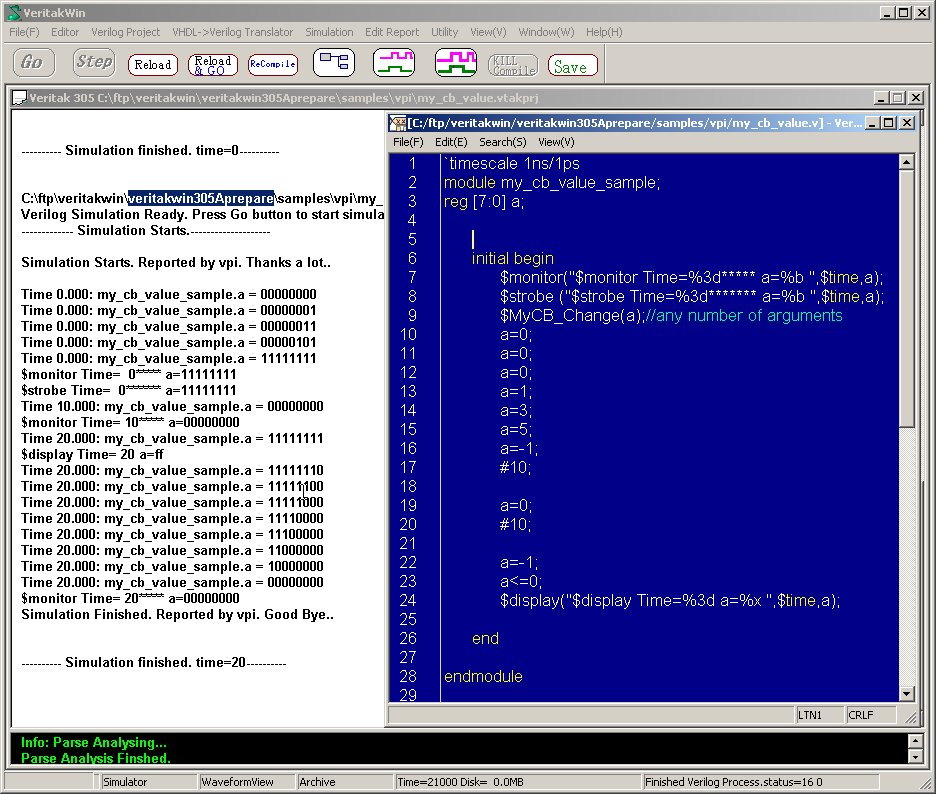Viewport: 936px width, 794px height.
Task: Click the Archive status bar pane
Action: pyautogui.click(x=344, y=782)
